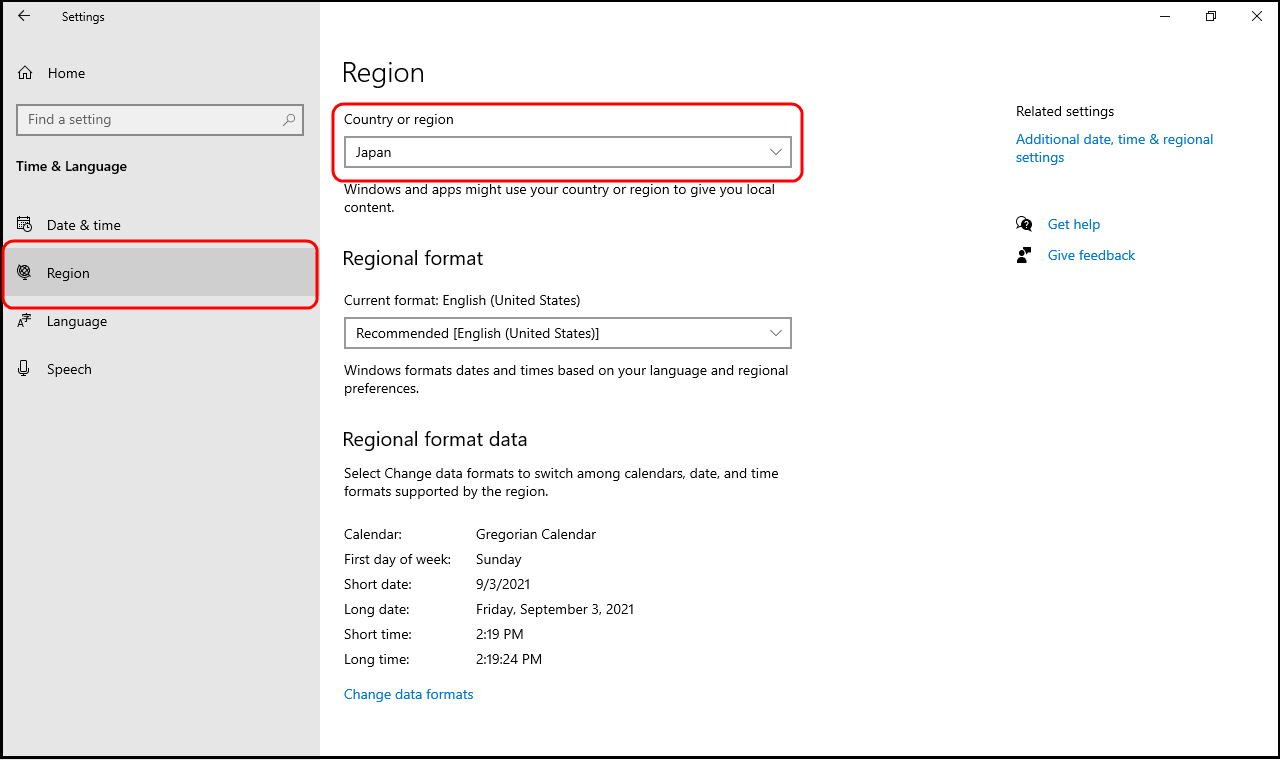Click the Get help chat icon
Viewport: 1280px width, 760px height.
(x=1024, y=224)
